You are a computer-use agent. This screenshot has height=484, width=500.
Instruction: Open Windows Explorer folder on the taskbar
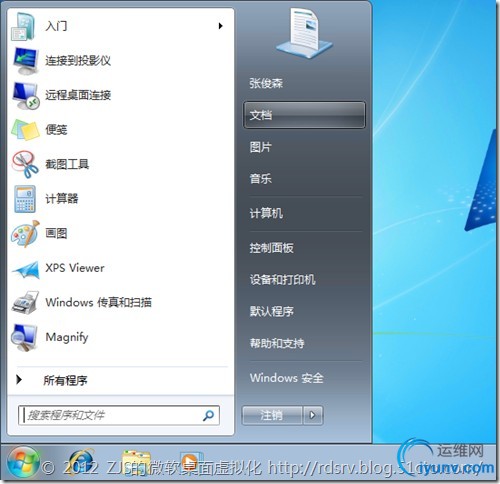click(x=136, y=463)
